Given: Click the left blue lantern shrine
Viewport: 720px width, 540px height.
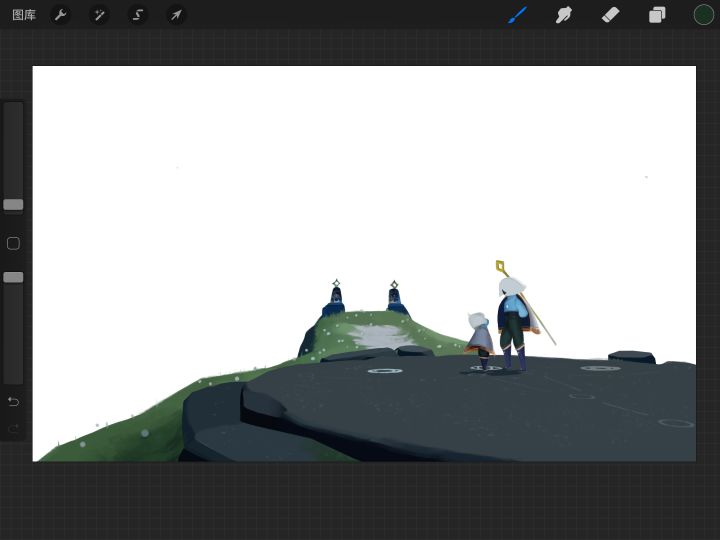Looking at the screenshot, I should point(335,298).
